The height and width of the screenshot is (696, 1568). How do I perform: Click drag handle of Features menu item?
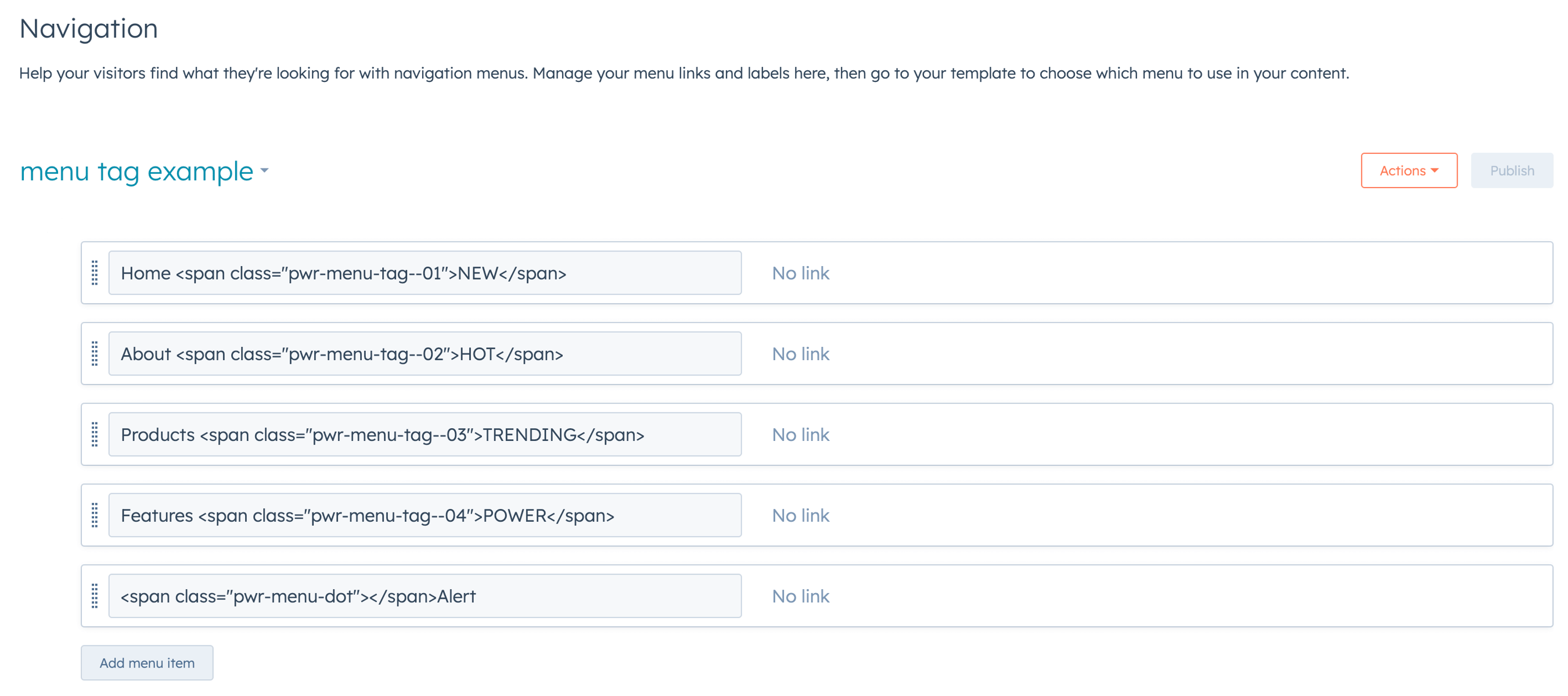pos(94,515)
